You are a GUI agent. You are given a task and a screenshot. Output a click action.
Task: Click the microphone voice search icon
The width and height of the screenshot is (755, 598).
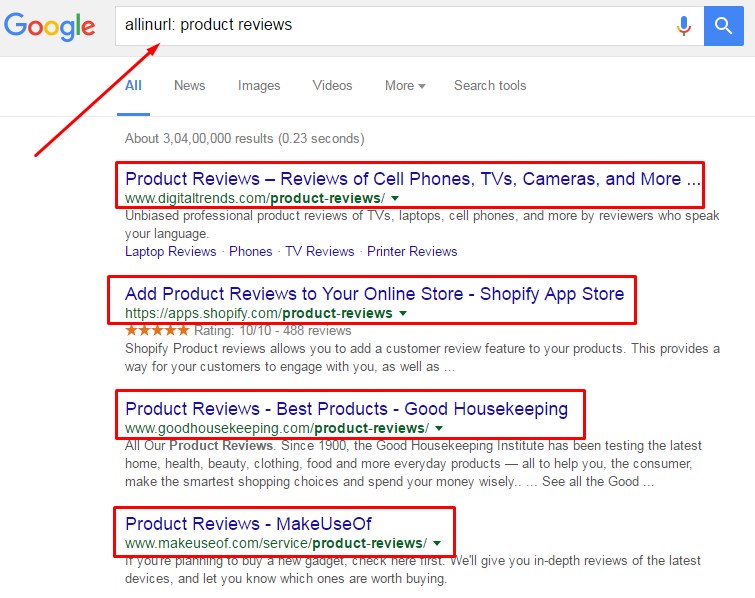(684, 25)
